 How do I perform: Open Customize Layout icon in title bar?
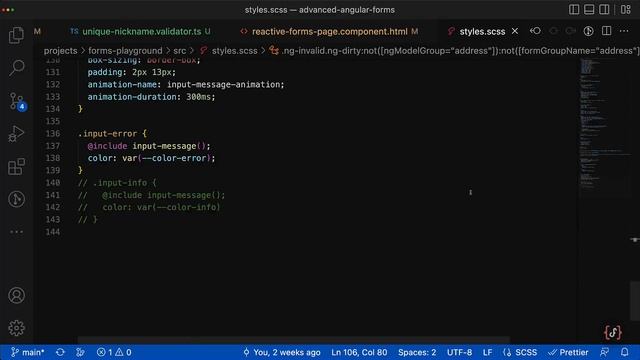pos(626,9)
